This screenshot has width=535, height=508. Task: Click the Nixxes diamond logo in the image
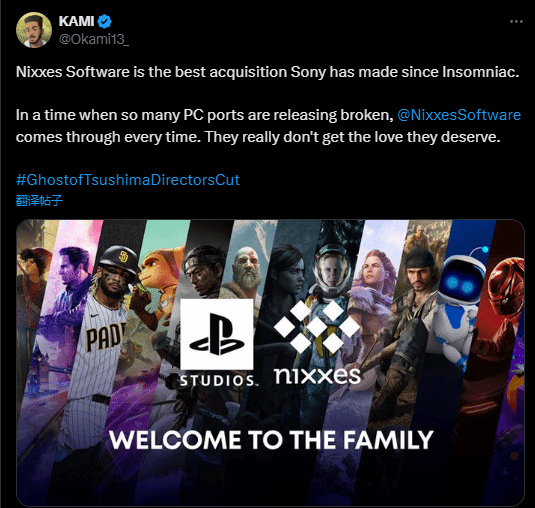click(317, 326)
